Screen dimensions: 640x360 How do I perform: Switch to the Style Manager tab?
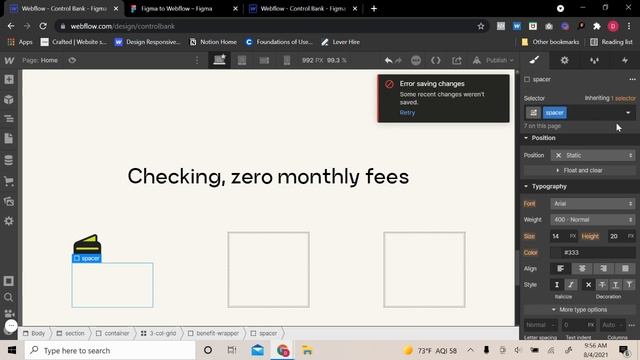pos(594,60)
